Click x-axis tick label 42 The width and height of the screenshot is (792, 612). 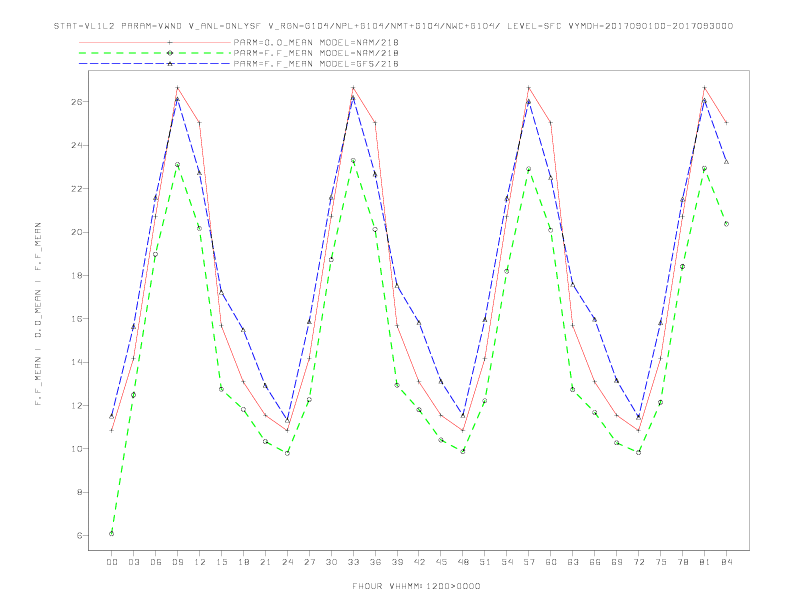click(x=419, y=562)
